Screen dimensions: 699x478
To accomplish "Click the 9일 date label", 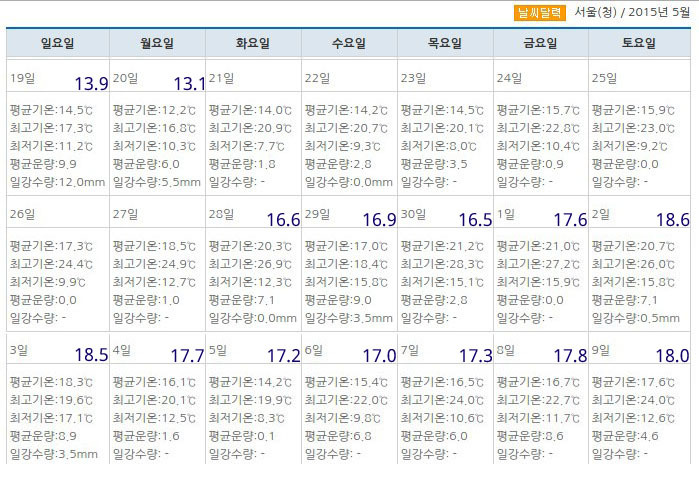I will tap(601, 350).
